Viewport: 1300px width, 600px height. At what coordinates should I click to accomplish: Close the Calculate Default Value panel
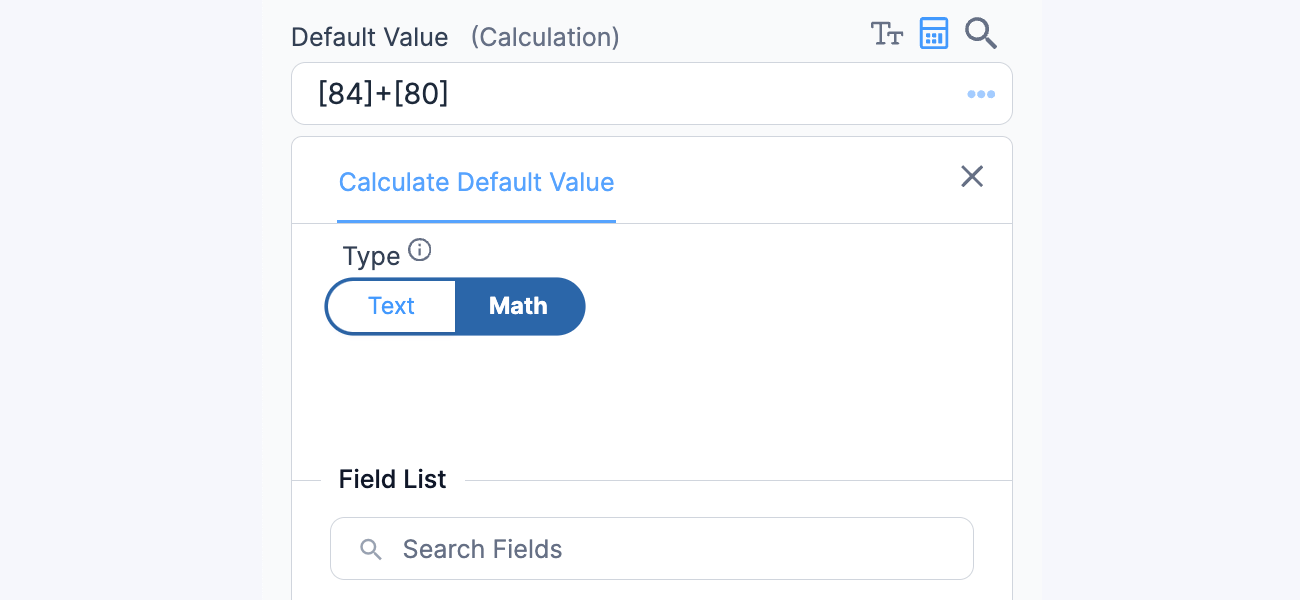(972, 177)
